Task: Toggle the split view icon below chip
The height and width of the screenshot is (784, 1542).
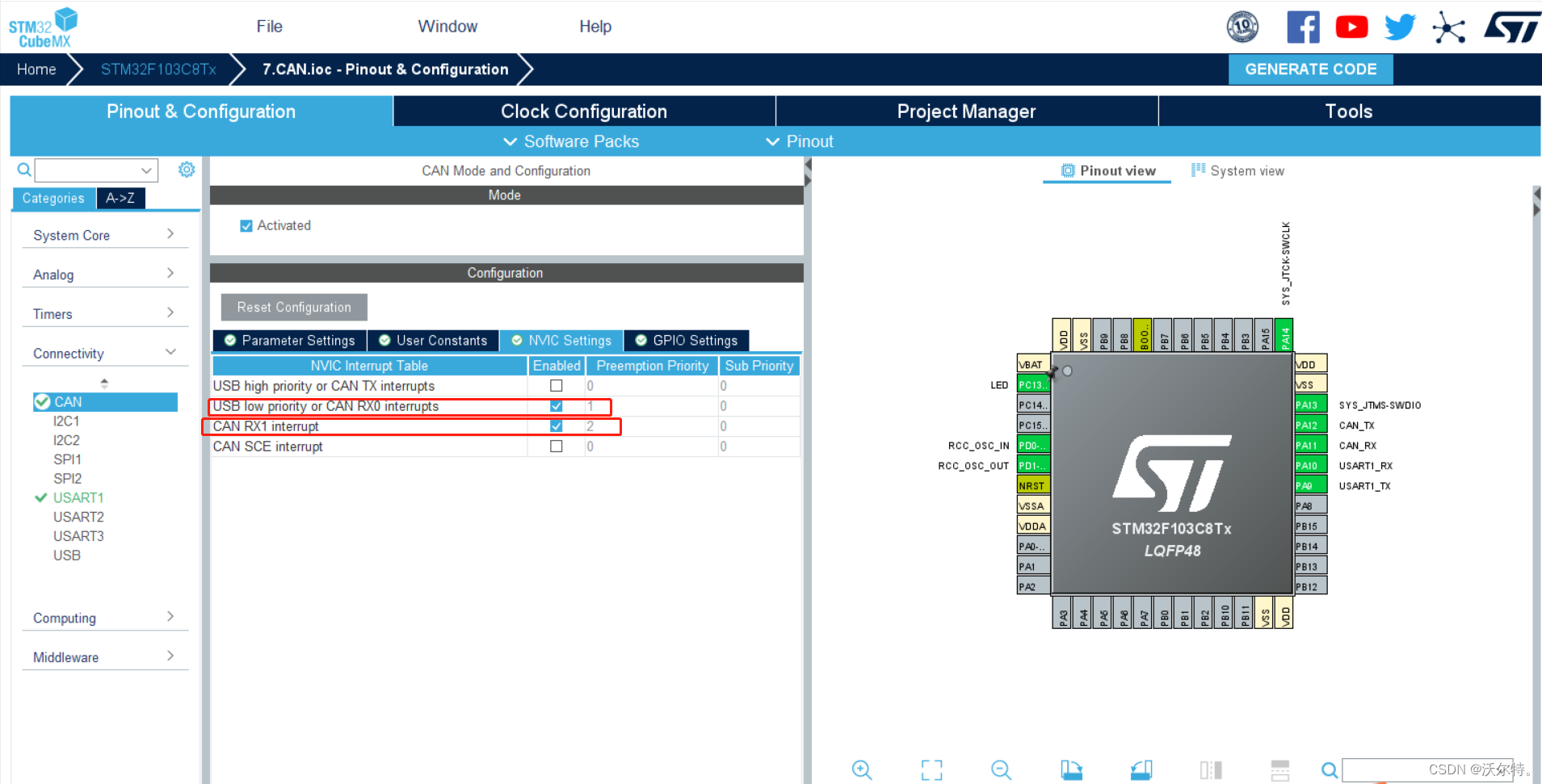Action: pos(1211,769)
